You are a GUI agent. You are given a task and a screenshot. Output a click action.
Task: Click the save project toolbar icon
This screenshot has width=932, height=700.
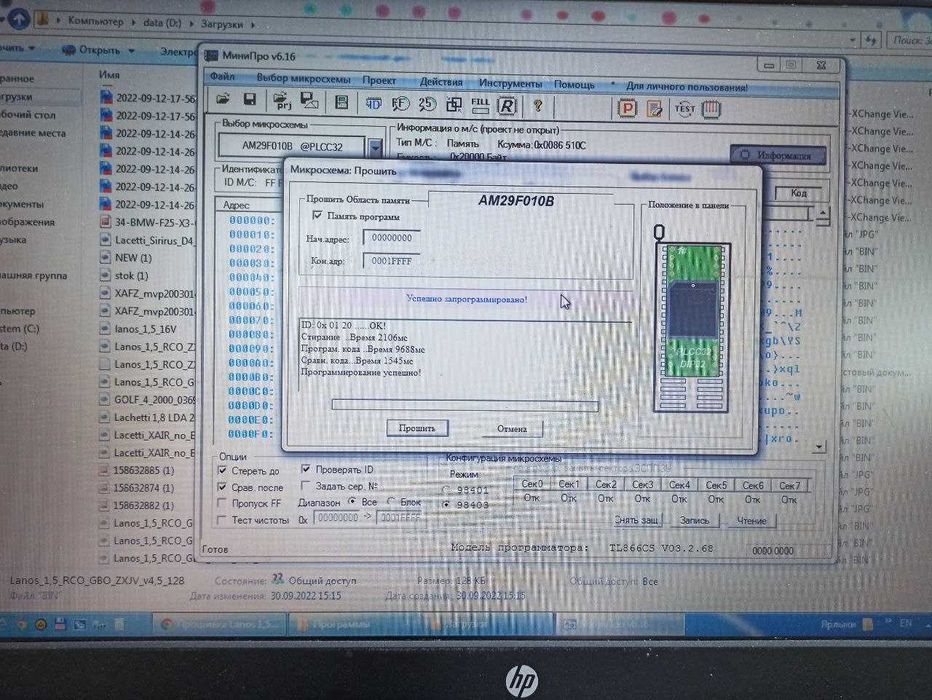click(309, 101)
